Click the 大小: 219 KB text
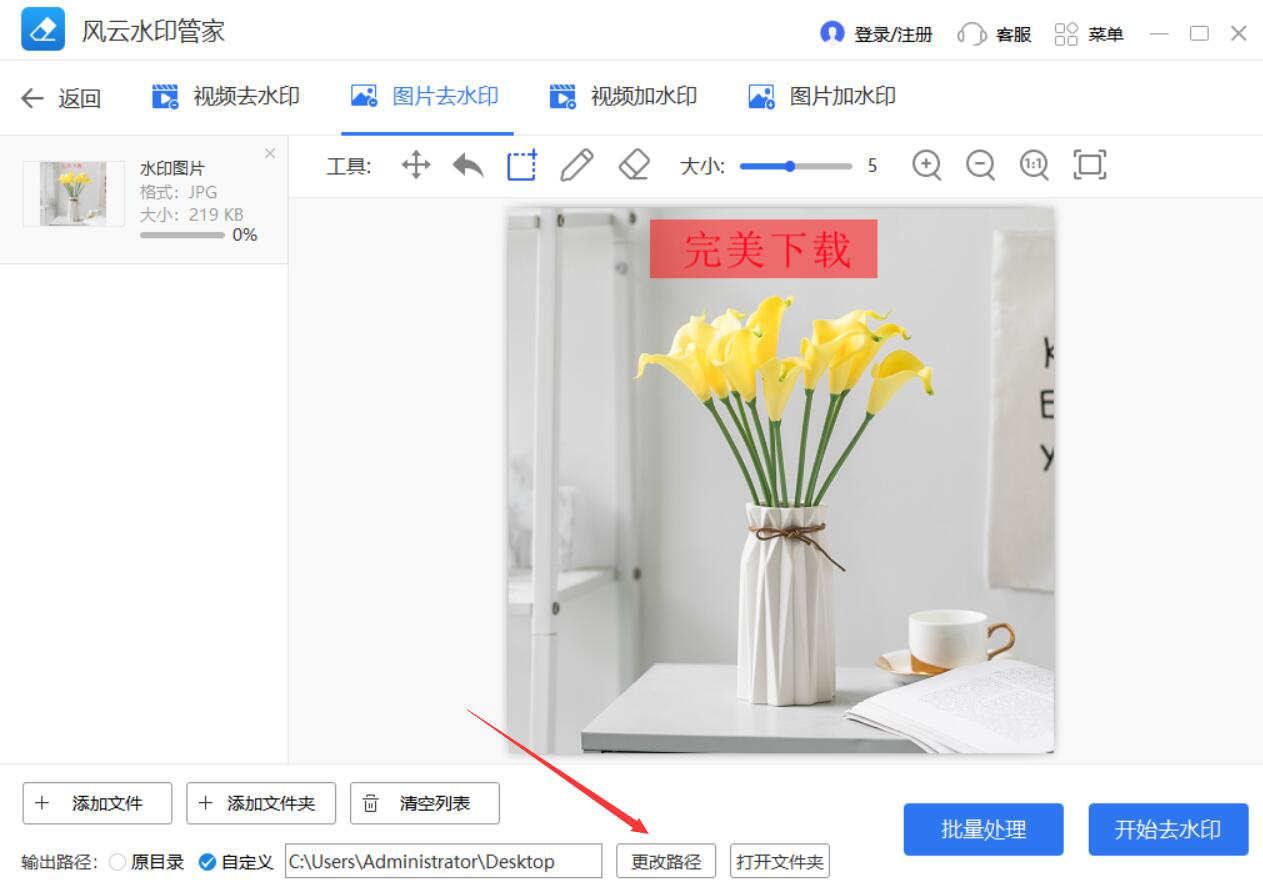 pos(192,214)
